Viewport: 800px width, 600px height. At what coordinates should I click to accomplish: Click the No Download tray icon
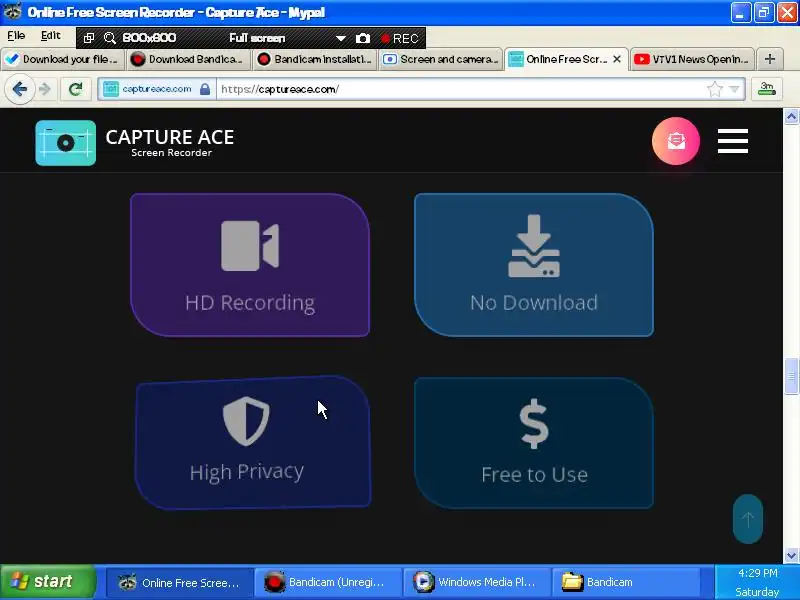click(x=534, y=246)
